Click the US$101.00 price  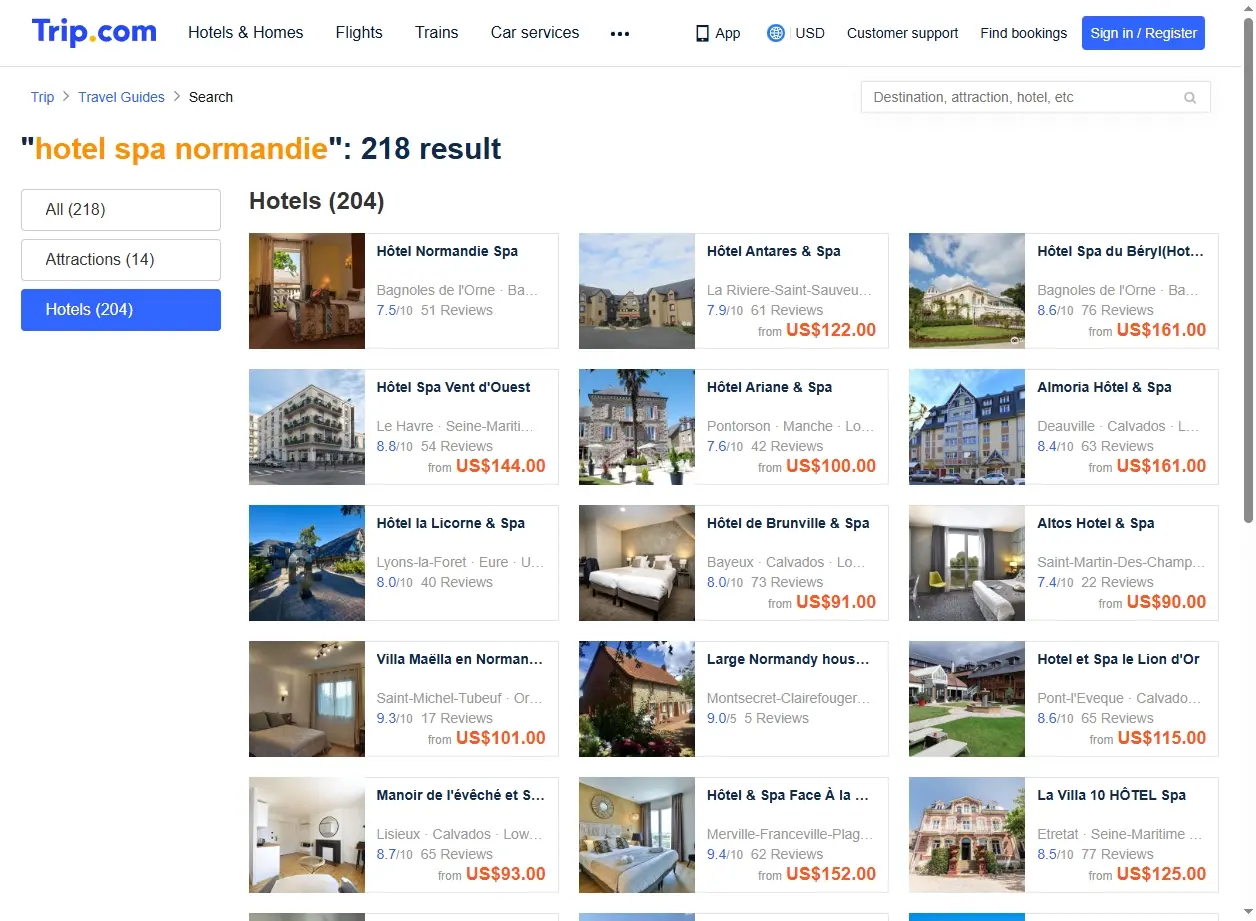click(x=501, y=738)
